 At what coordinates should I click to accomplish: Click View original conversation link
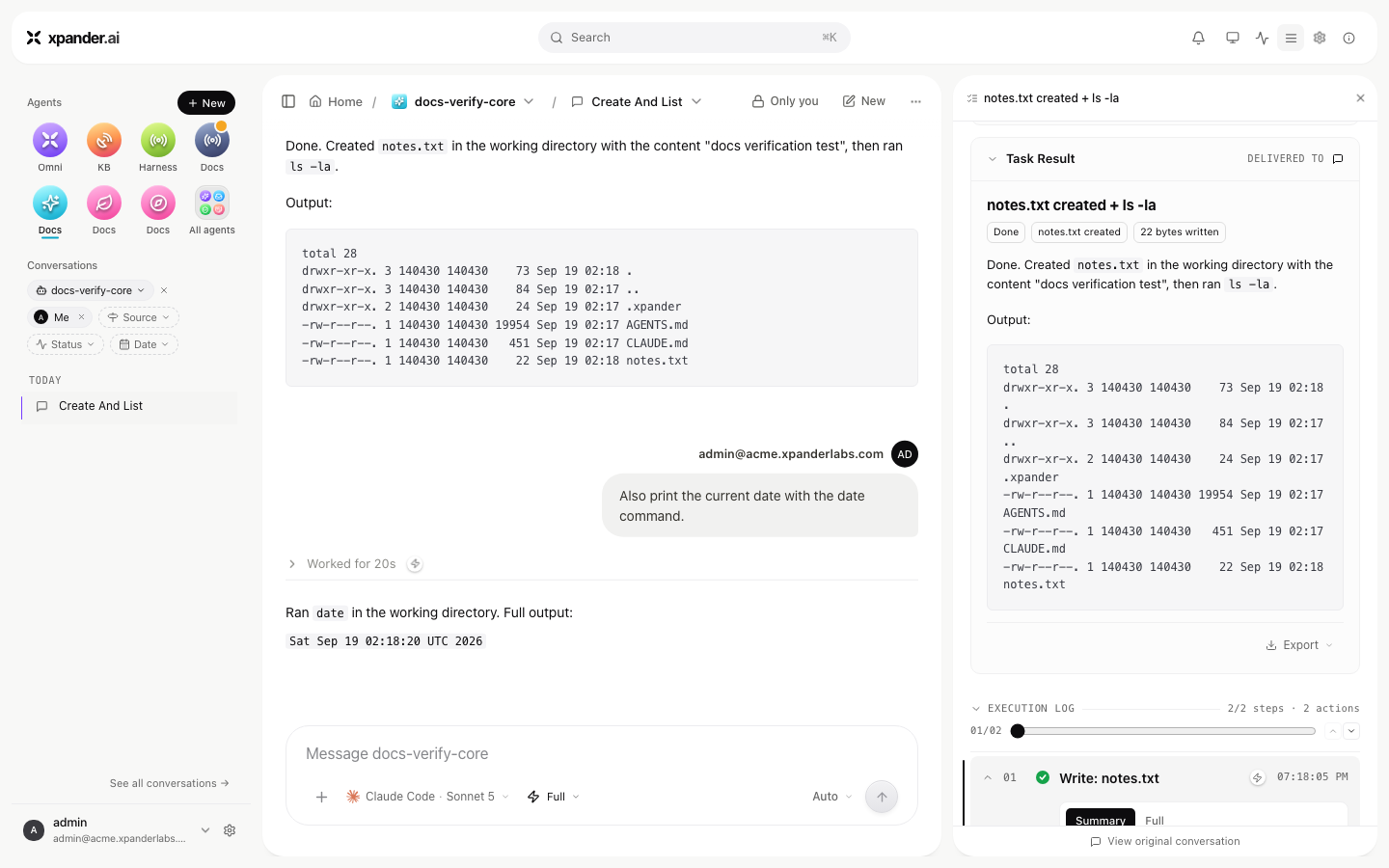1165,841
